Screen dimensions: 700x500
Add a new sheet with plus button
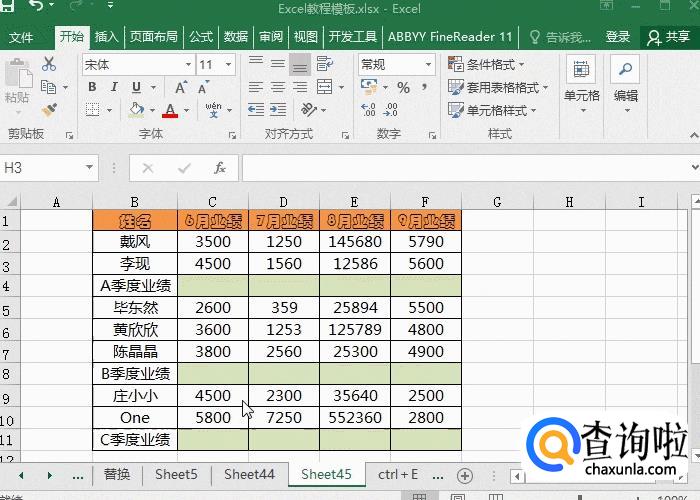465,476
